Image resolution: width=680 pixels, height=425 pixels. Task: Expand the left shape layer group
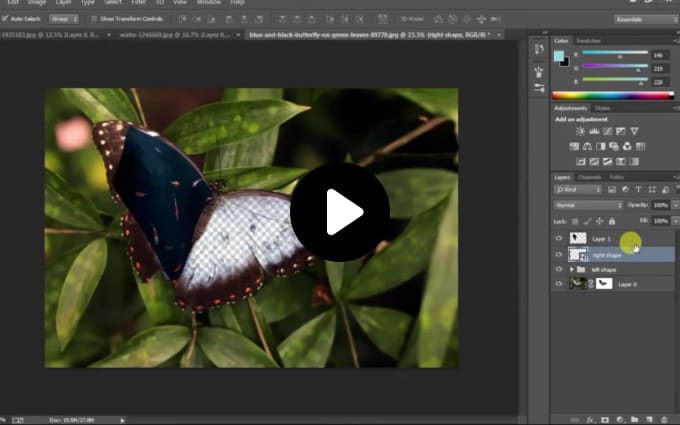coord(572,269)
